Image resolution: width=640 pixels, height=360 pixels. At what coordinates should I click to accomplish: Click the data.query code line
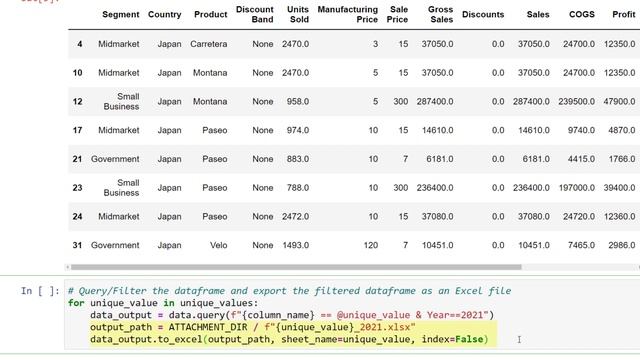coord(292,315)
